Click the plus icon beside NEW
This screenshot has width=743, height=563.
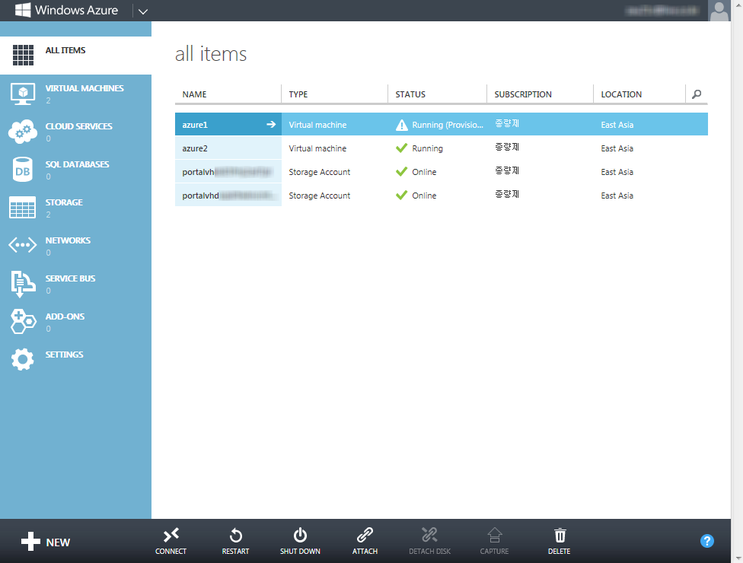coord(30,541)
